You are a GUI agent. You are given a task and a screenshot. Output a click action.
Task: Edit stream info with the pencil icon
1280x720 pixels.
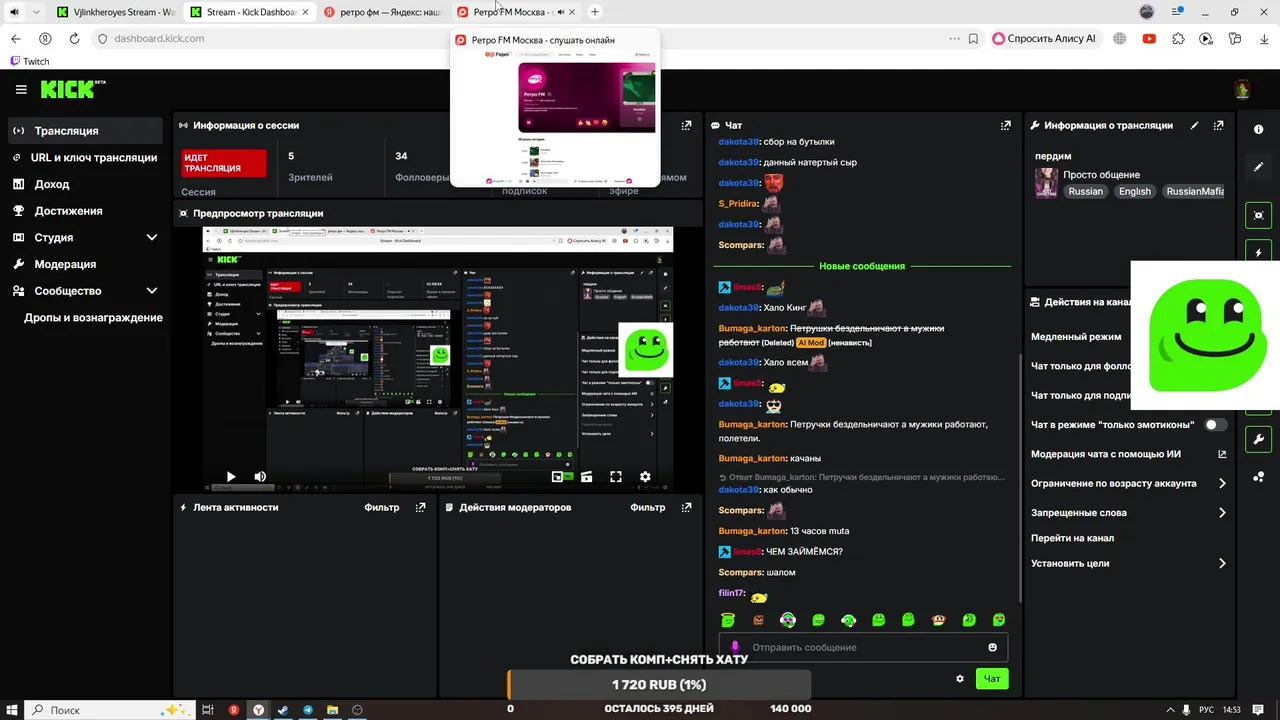coord(1194,126)
